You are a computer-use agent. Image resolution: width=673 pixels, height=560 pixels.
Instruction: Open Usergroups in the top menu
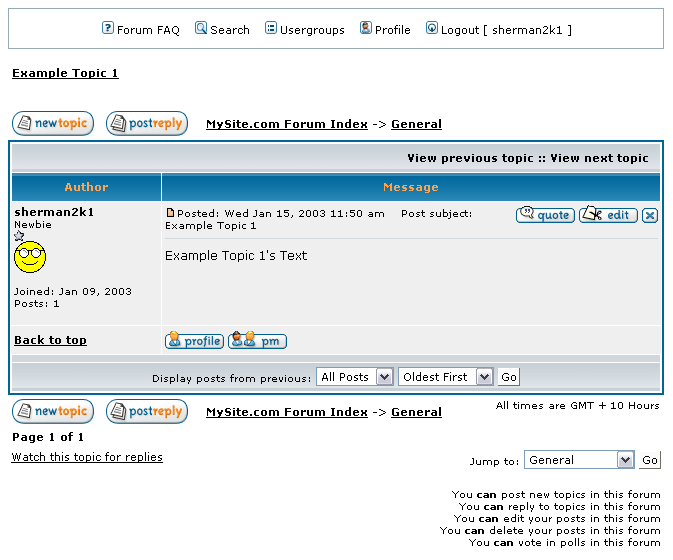304,29
